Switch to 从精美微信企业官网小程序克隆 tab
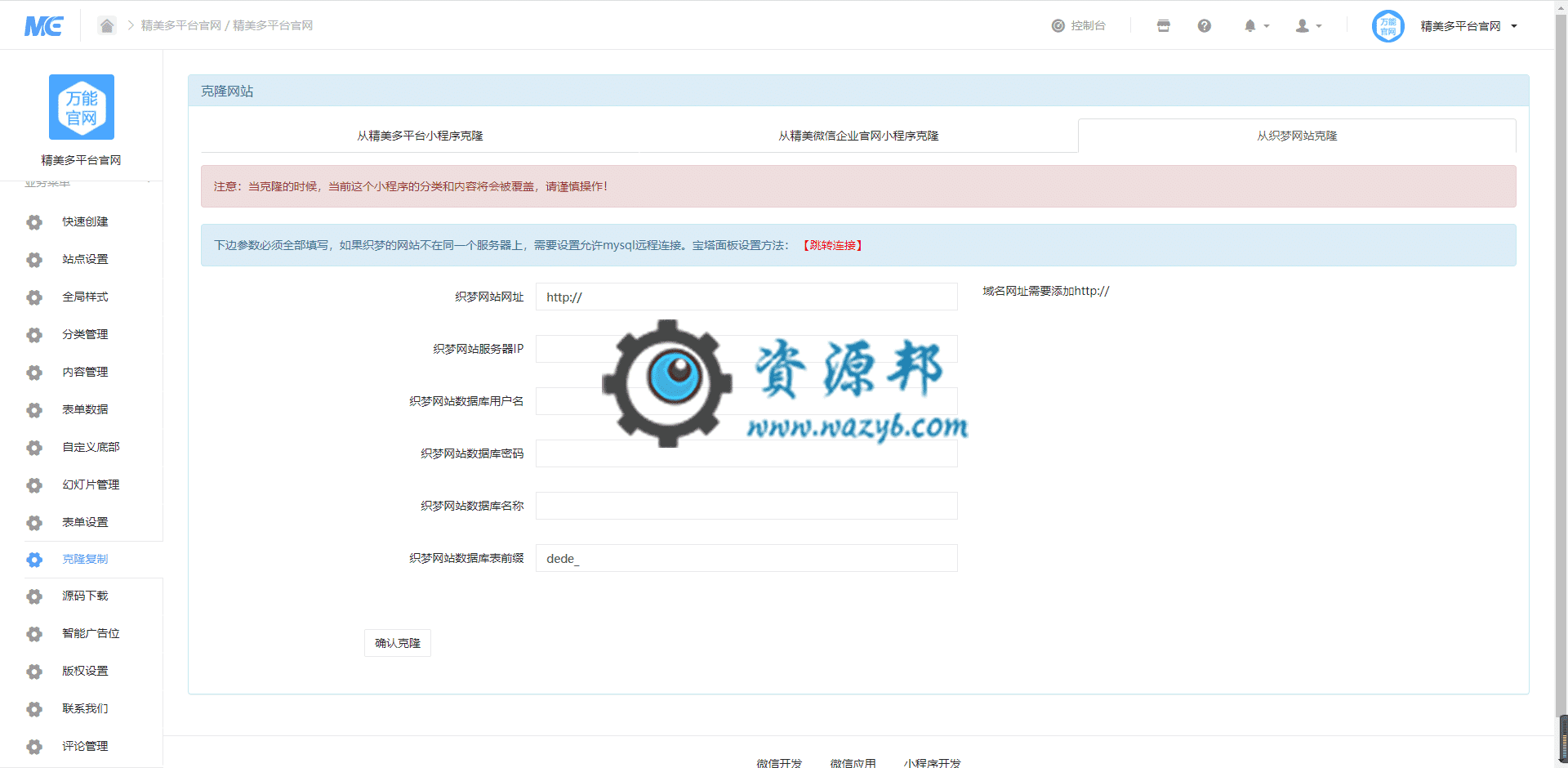The width and height of the screenshot is (1568, 768). pos(858,136)
